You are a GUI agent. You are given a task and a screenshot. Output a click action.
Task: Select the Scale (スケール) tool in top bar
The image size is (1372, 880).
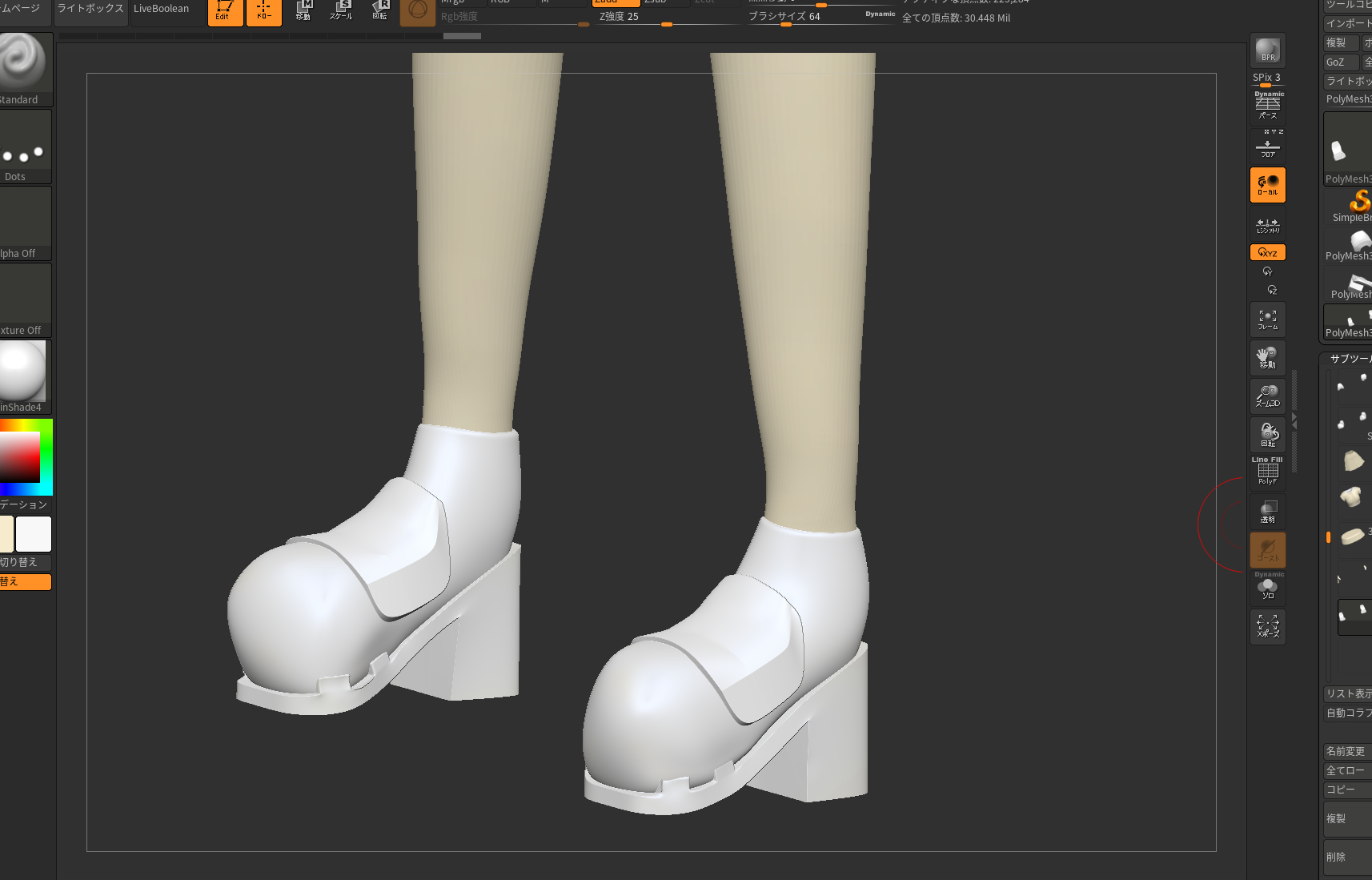341,11
